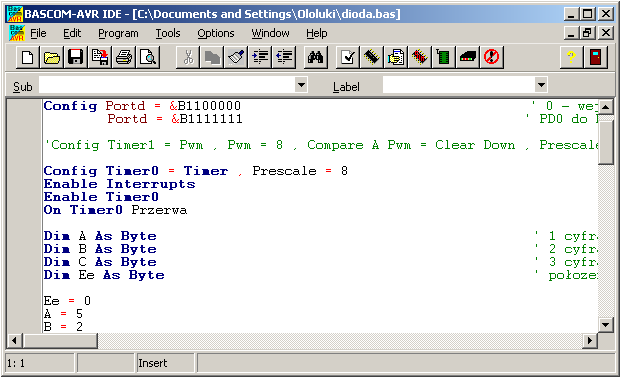Click the 'On Timer0 Przerwa' code line

point(115,210)
